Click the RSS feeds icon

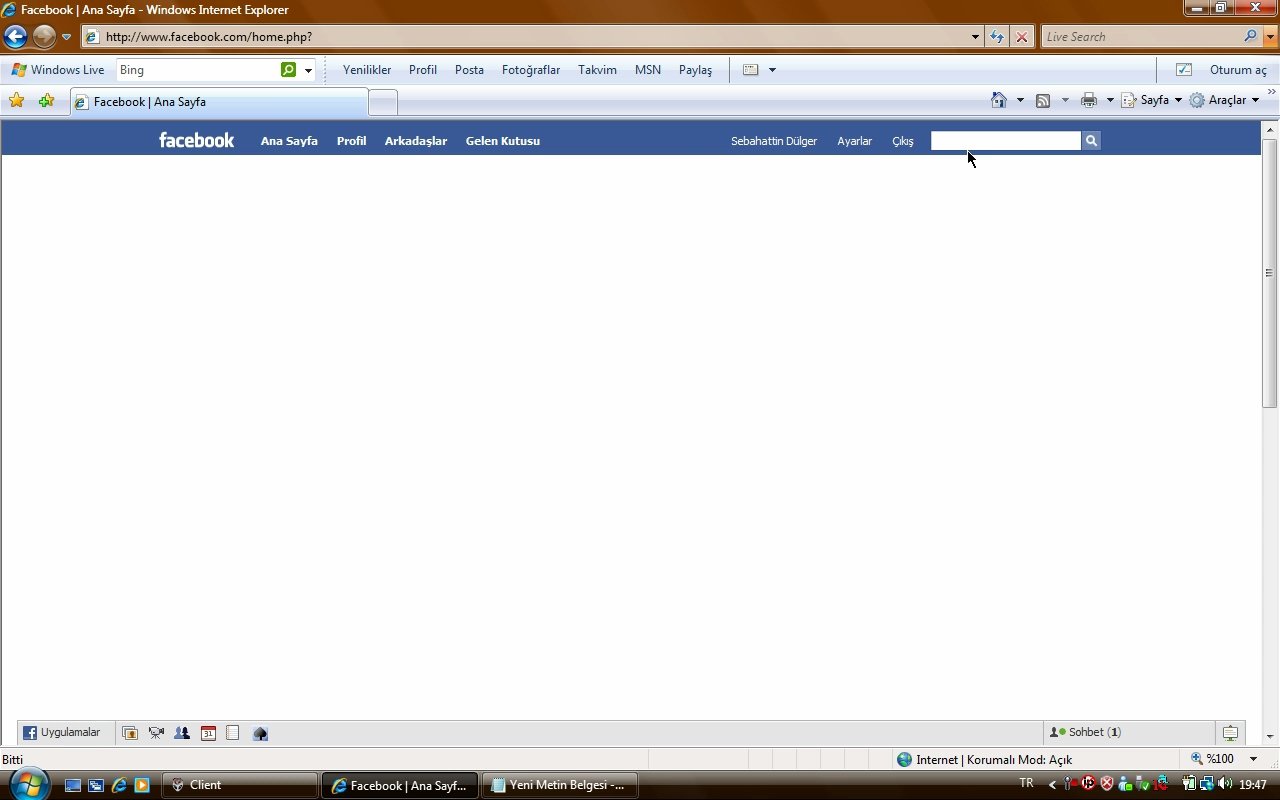(1043, 100)
